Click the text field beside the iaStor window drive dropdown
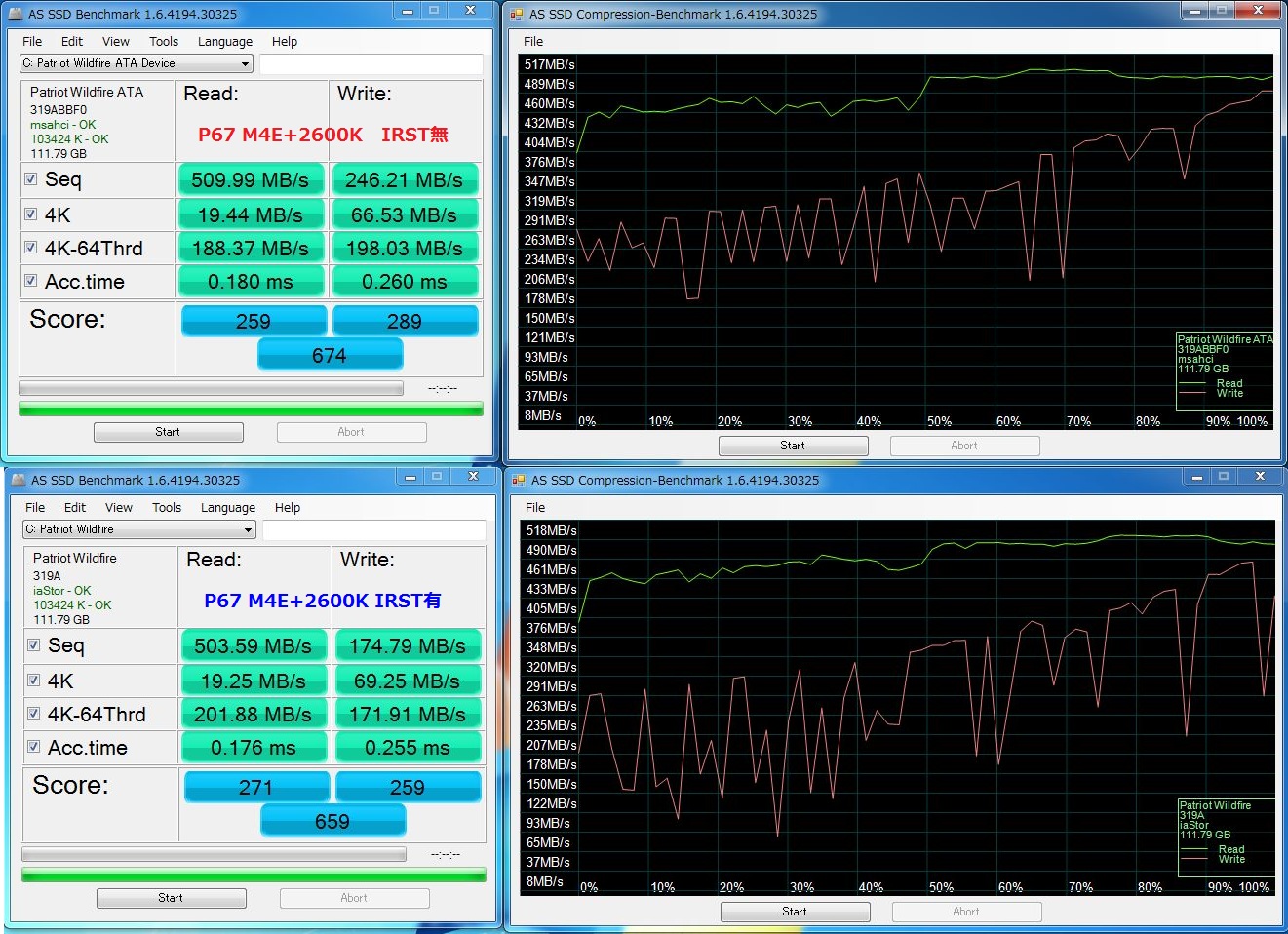 coord(374,529)
